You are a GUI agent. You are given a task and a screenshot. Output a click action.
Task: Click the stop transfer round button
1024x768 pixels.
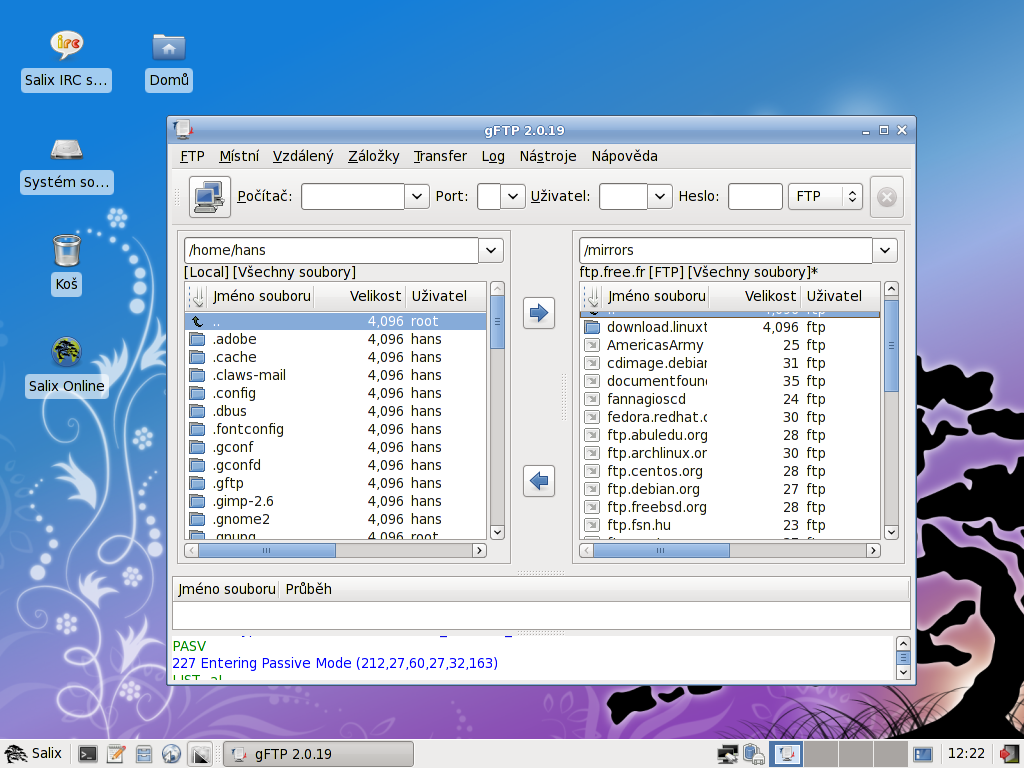(x=886, y=197)
